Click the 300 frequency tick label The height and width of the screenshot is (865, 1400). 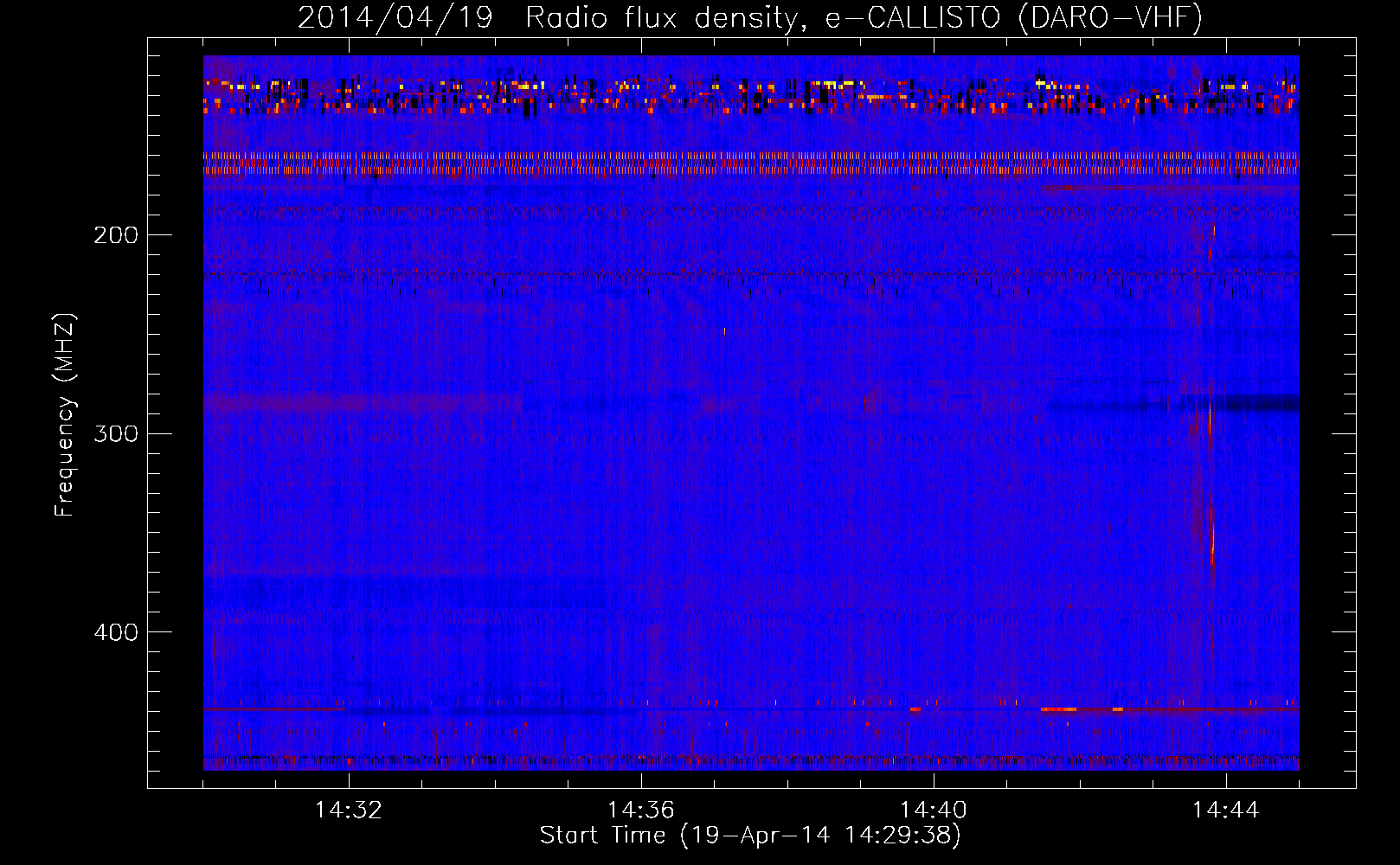pos(116,433)
